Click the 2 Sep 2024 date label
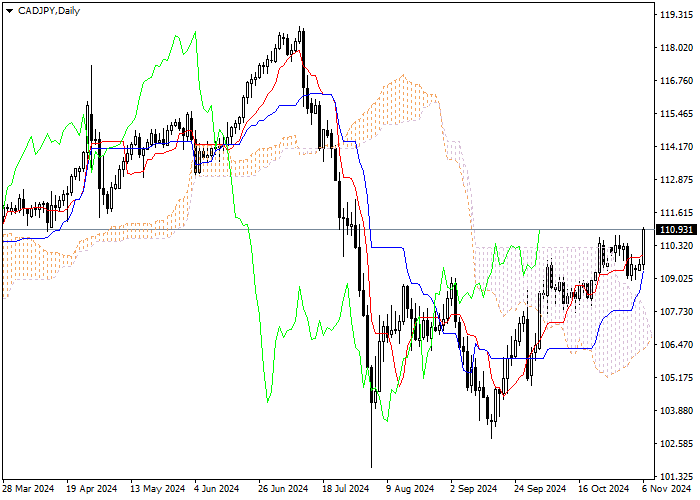Image resolution: width=700 pixels, height=500 pixels. coord(474,489)
